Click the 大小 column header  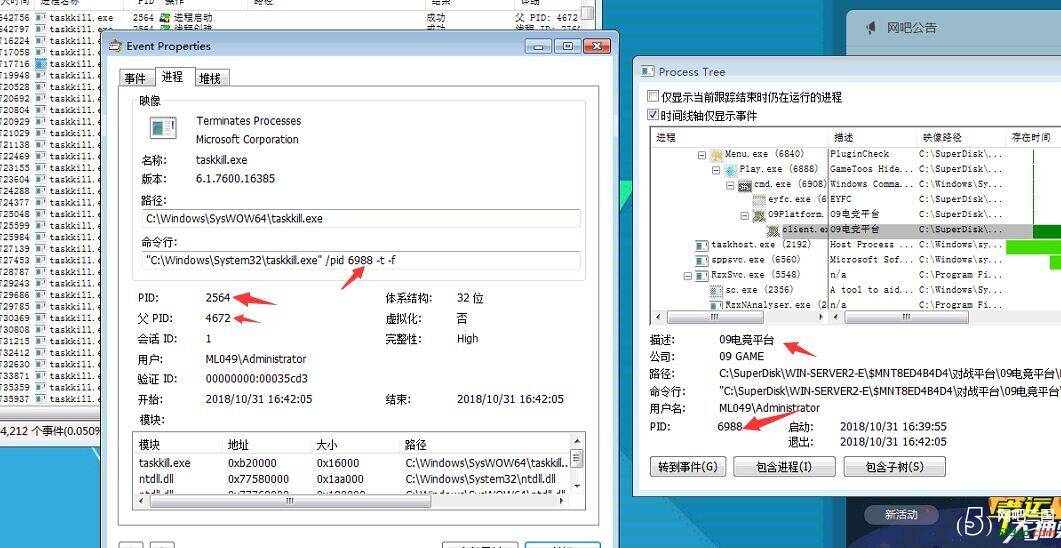click(356, 444)
